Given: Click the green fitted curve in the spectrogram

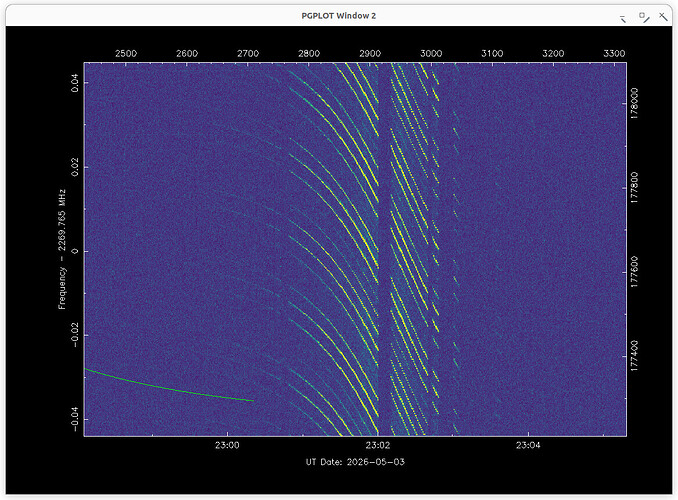Looking at the screenshot, I should click(169, 388).
